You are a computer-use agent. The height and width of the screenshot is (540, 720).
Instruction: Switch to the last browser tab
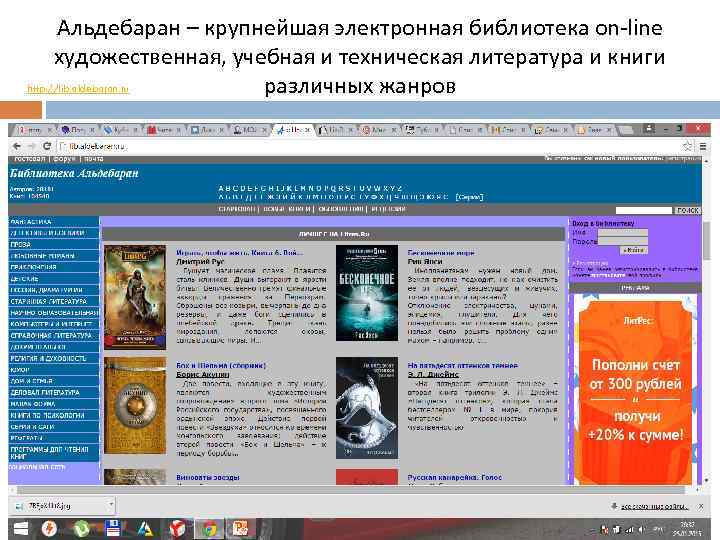[x=595, y=130]
